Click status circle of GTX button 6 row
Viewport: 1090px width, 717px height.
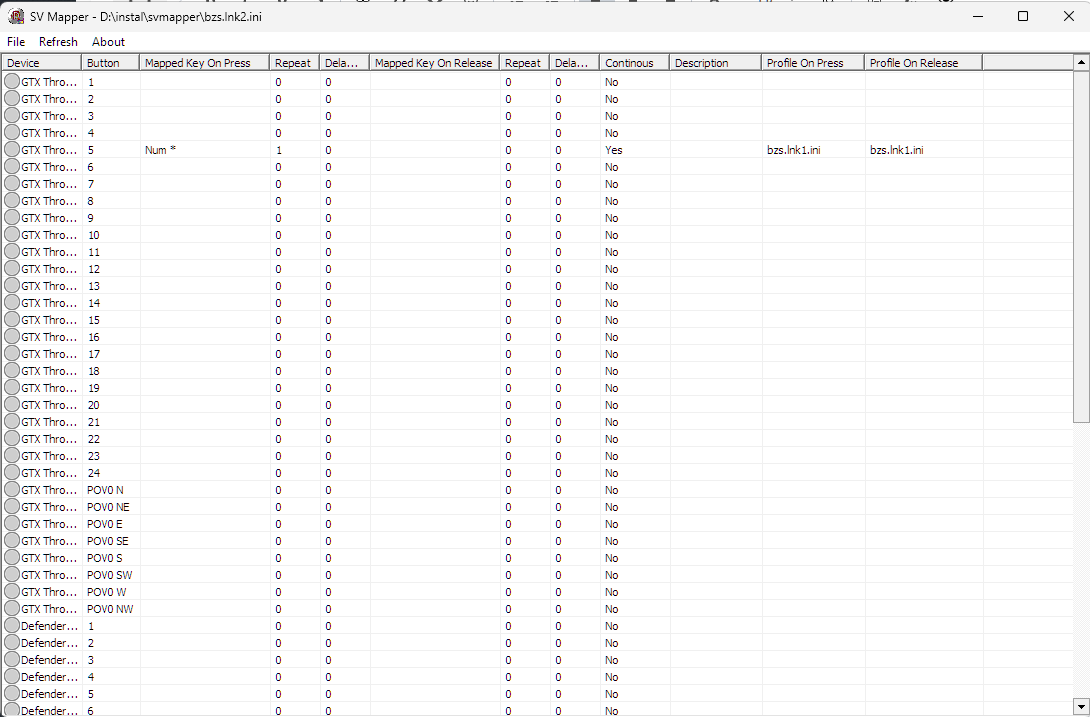(12, 167)
